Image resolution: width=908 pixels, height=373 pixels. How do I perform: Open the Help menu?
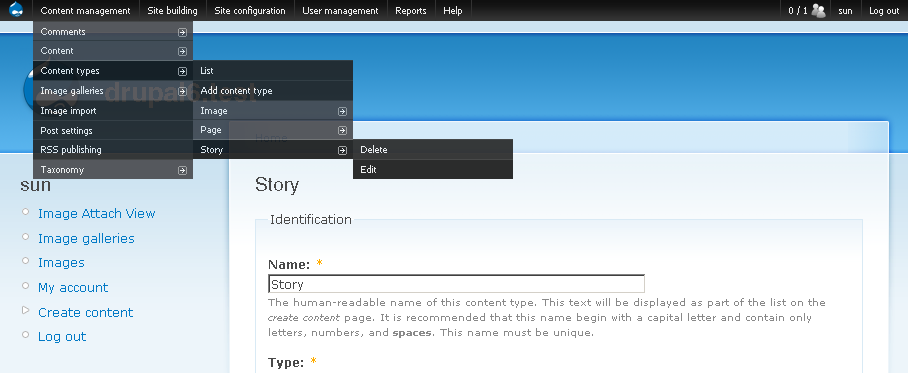point(453,10)
